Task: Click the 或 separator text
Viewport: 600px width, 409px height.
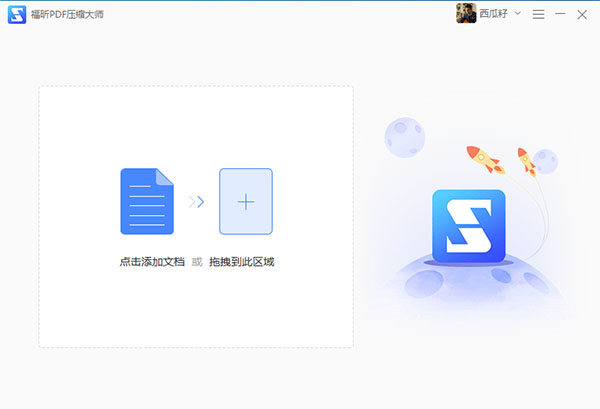Action: click(196, 262)
